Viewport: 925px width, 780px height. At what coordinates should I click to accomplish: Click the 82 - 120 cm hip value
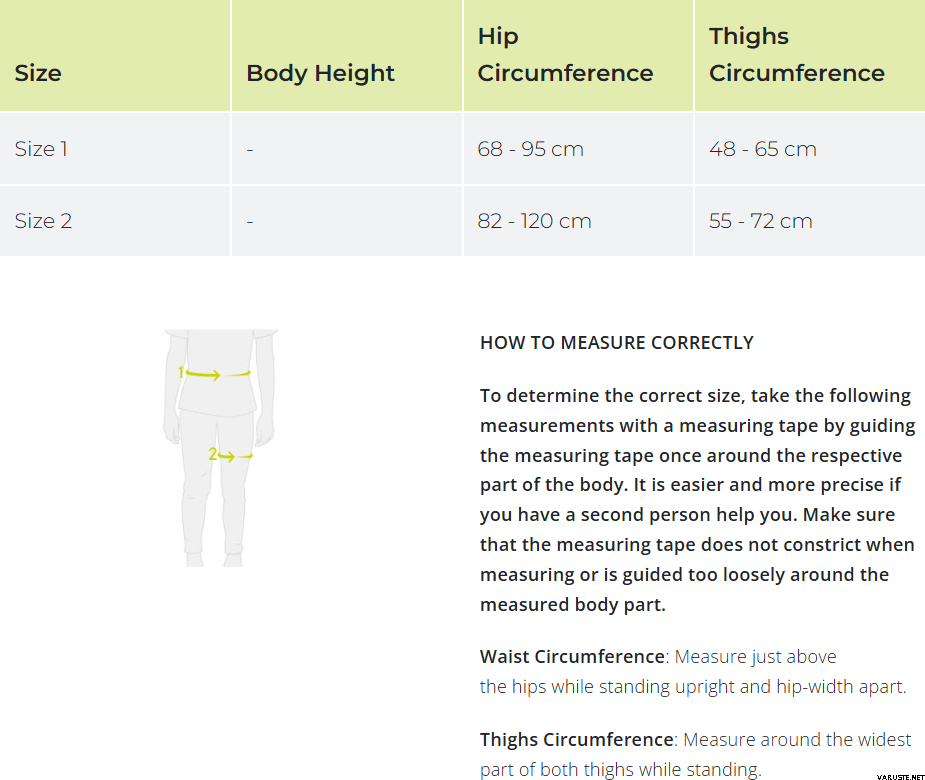tap(534, 221)
